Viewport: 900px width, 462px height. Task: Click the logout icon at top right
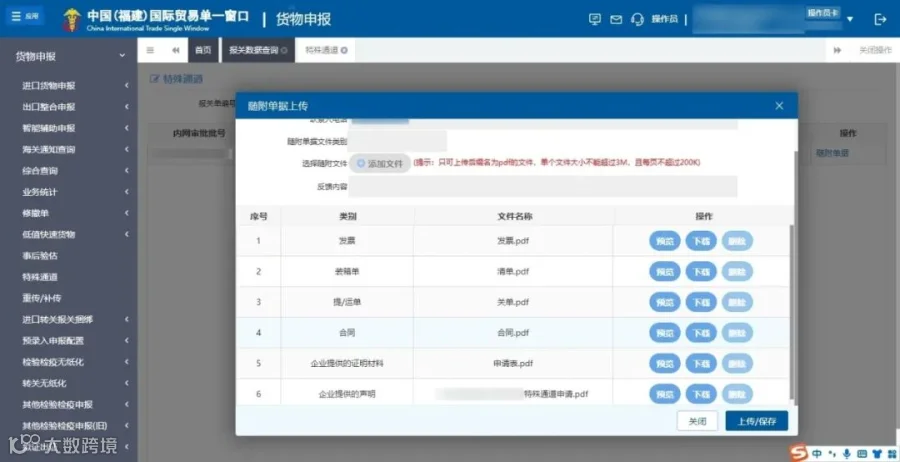tap(880, 20)
